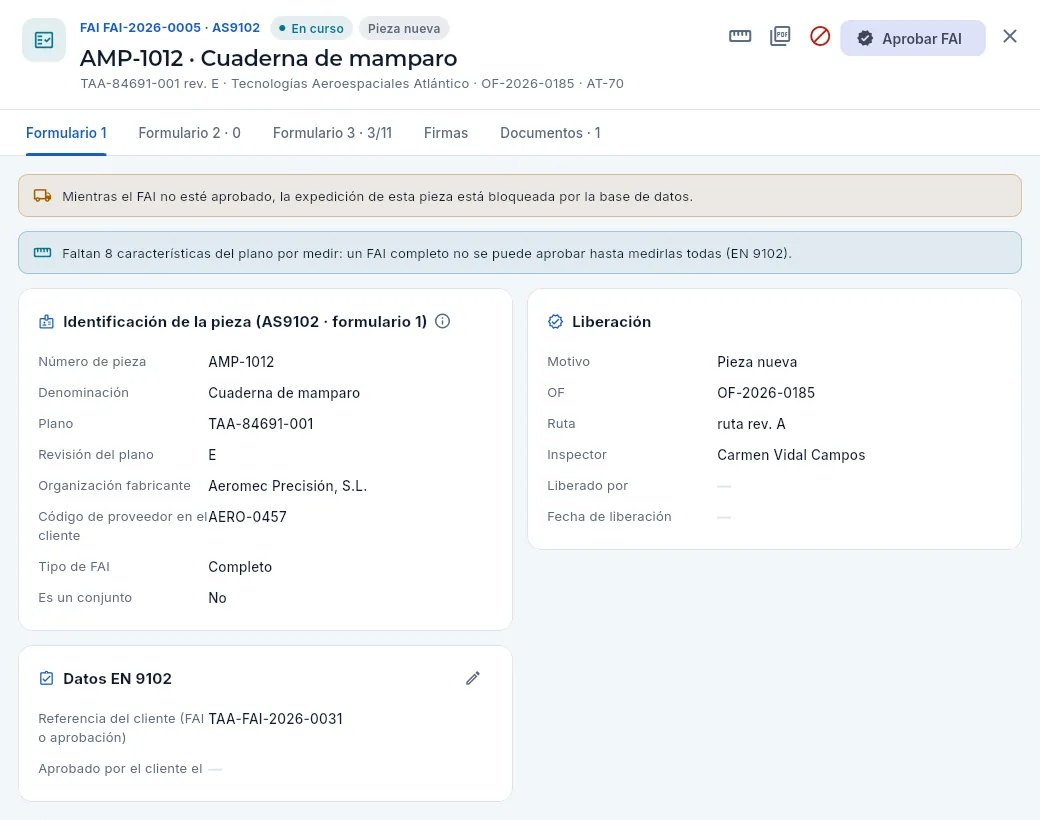Click inspector name Carmen Vidal Campos
This screenshot has height=820, width=1040.
coord(791,454)
